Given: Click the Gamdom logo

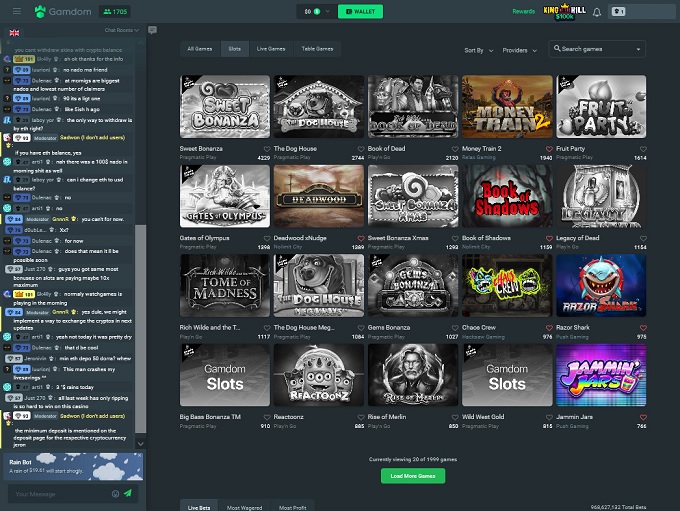Looking at the screenshot, I should [x=63, y=11].
